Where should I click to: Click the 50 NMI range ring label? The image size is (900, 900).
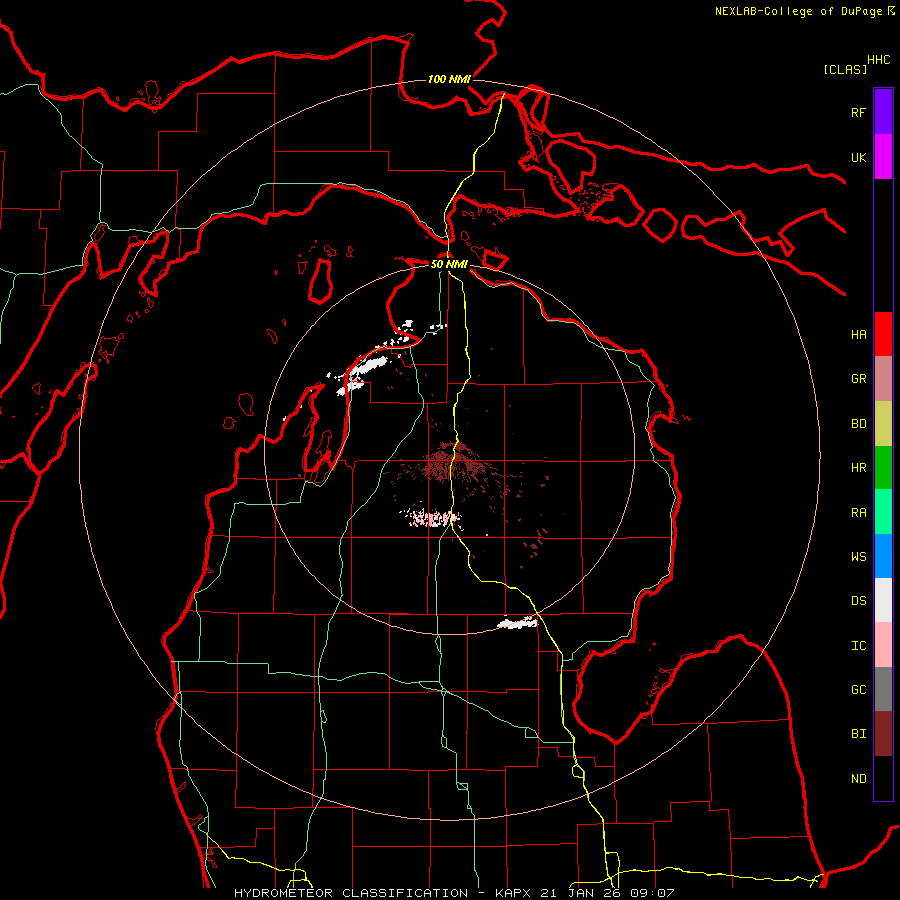[449, 264]
